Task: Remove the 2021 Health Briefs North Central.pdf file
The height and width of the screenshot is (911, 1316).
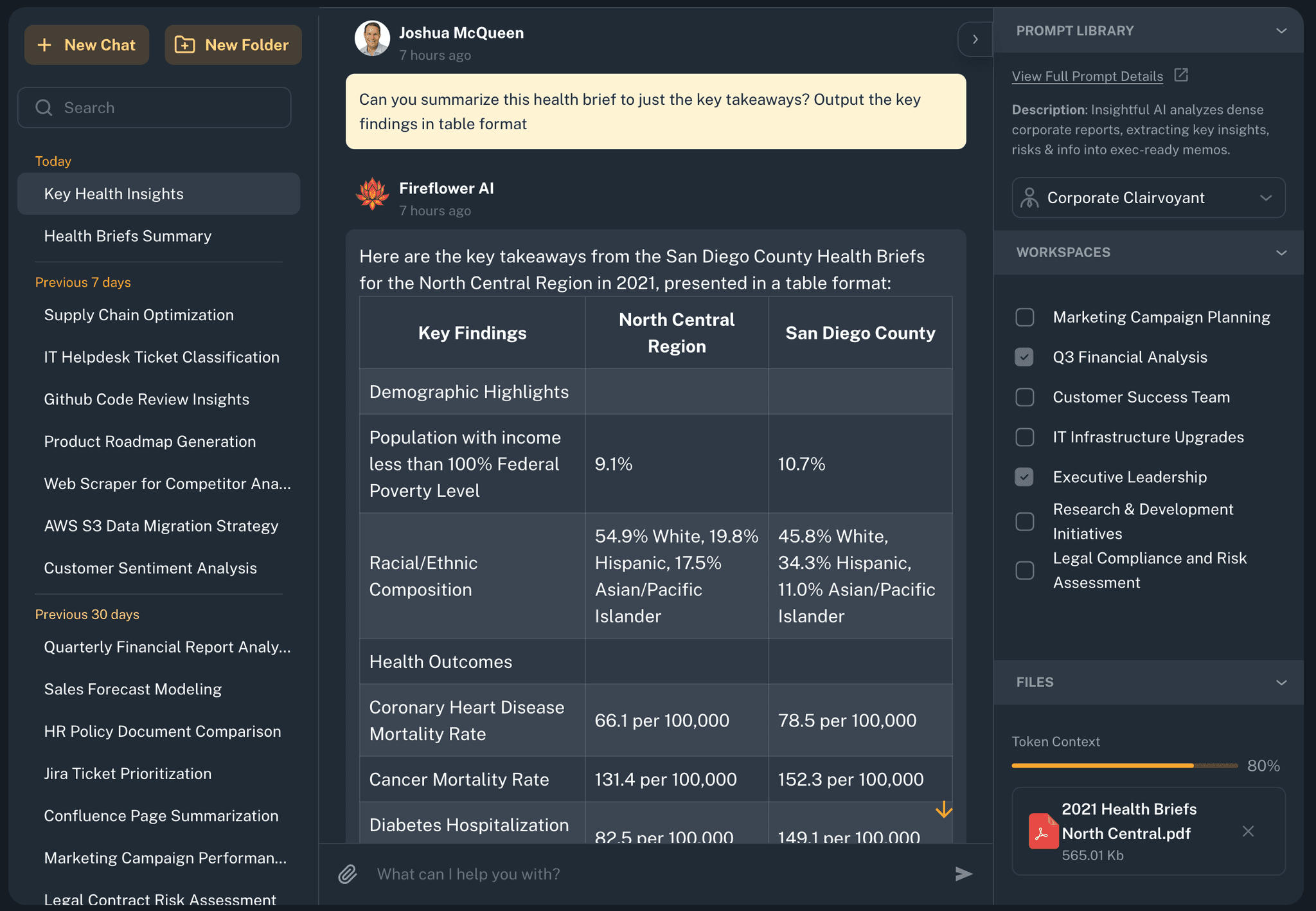Action: 1248,831
